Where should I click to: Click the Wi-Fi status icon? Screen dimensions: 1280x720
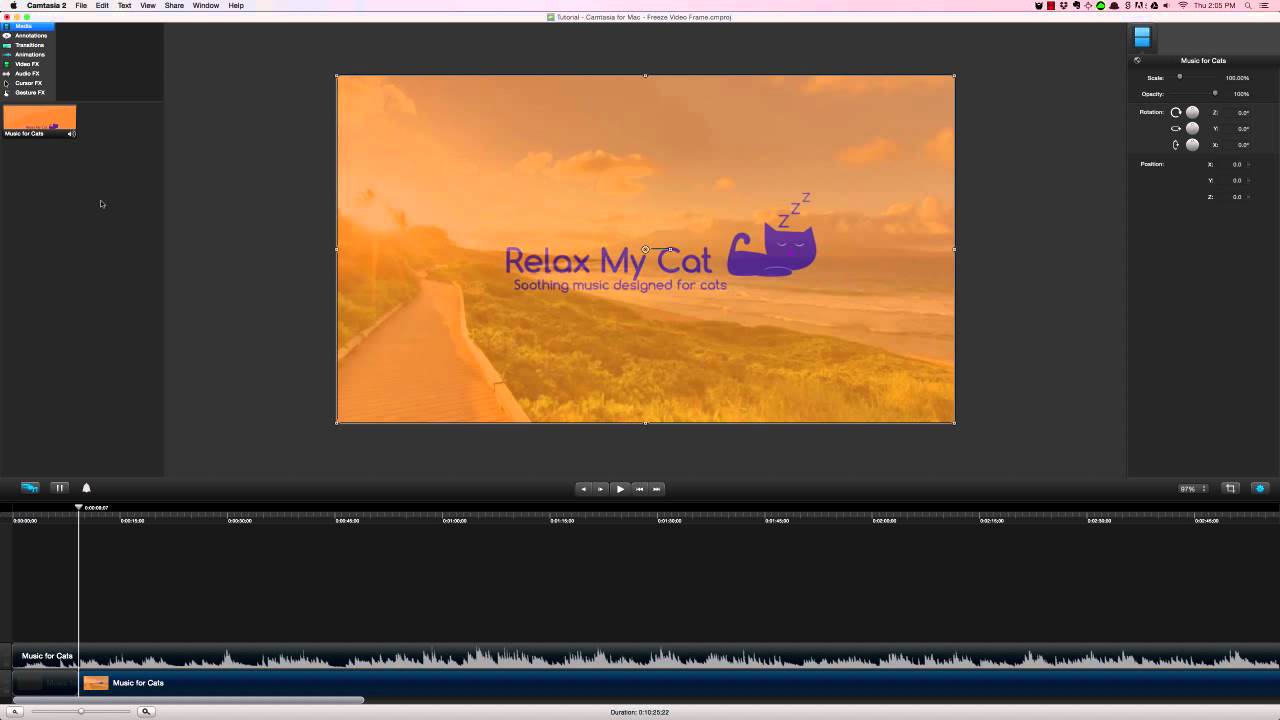1183,5
